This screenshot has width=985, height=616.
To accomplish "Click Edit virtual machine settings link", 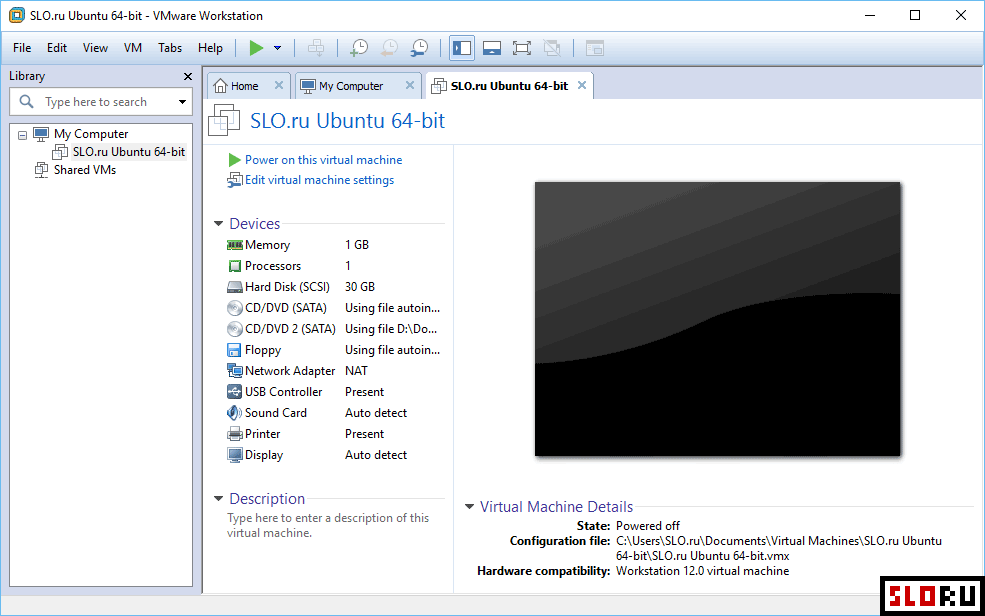I will tap(319, 180).
